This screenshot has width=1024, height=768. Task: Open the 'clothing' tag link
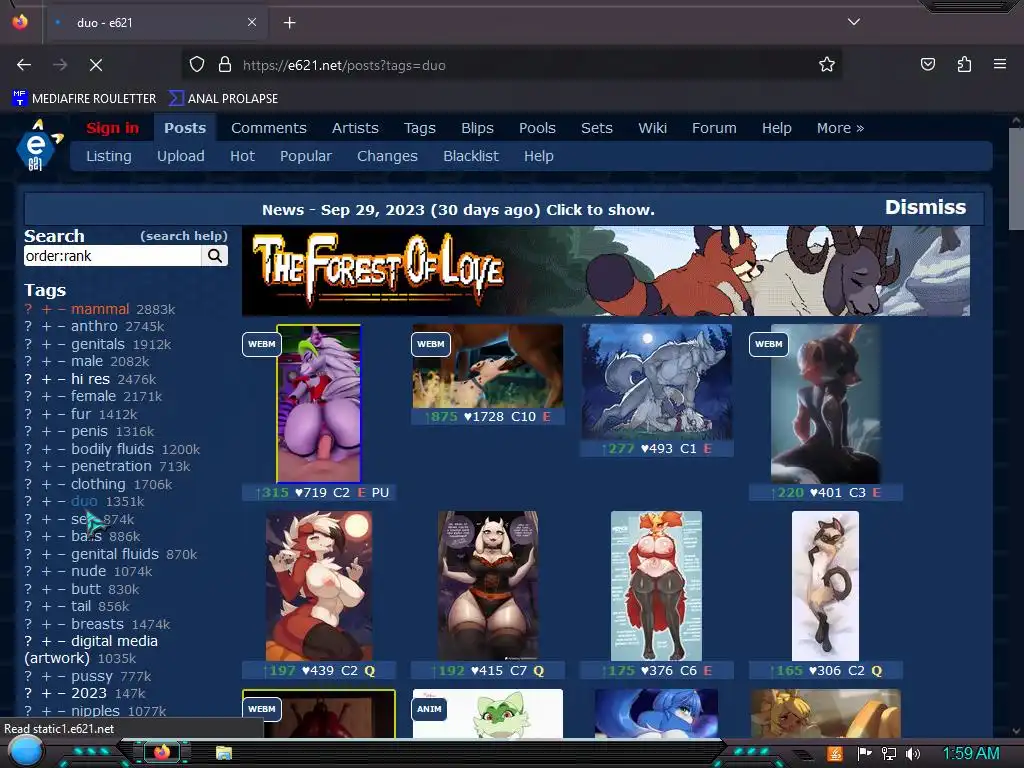[x=98, y=484]
